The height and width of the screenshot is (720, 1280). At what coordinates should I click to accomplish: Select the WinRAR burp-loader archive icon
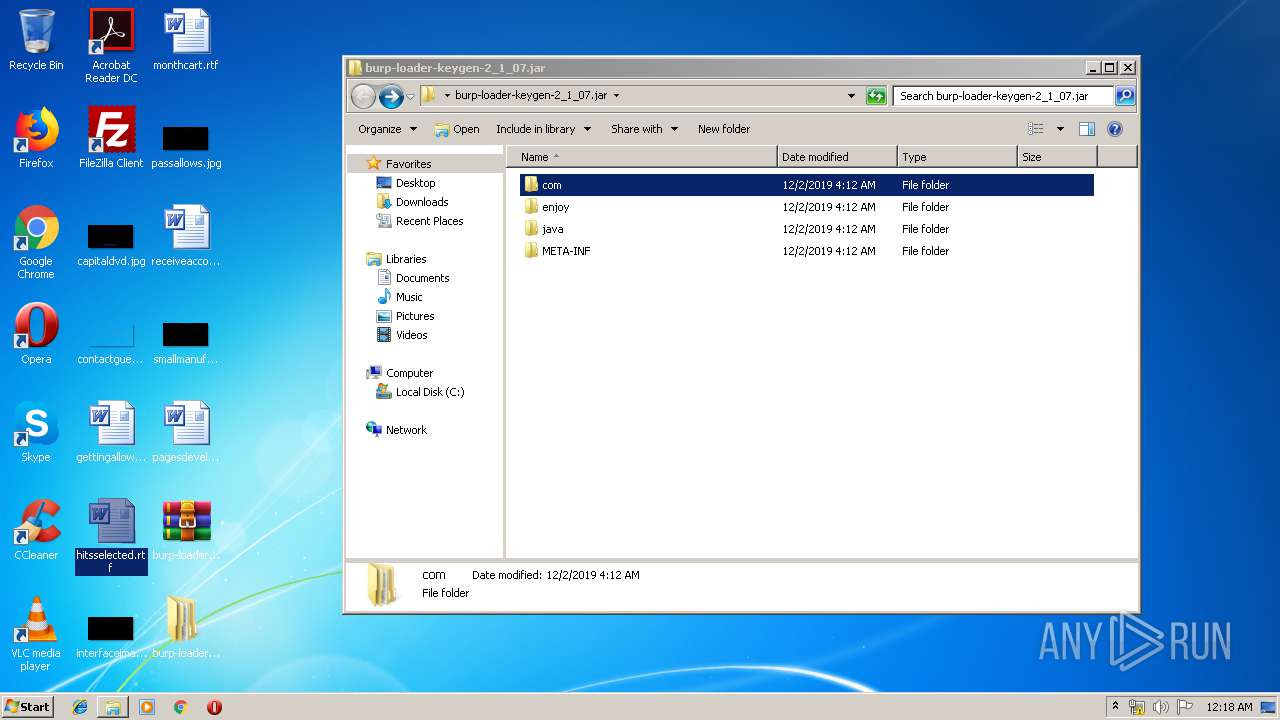(x=186, y=530)
